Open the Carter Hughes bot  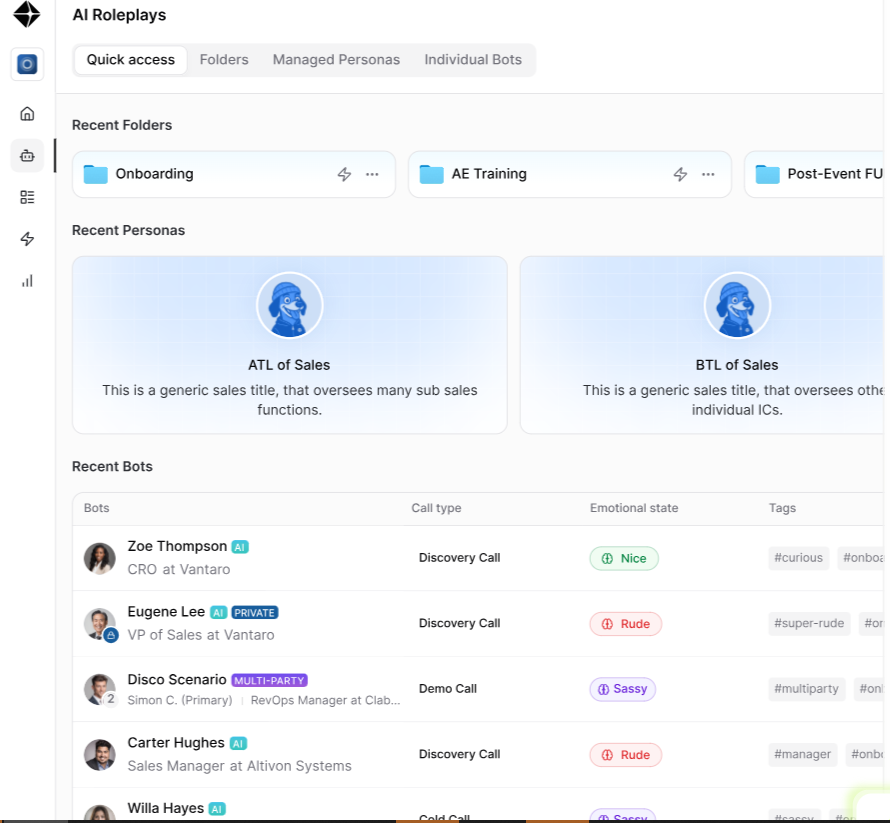478,754
